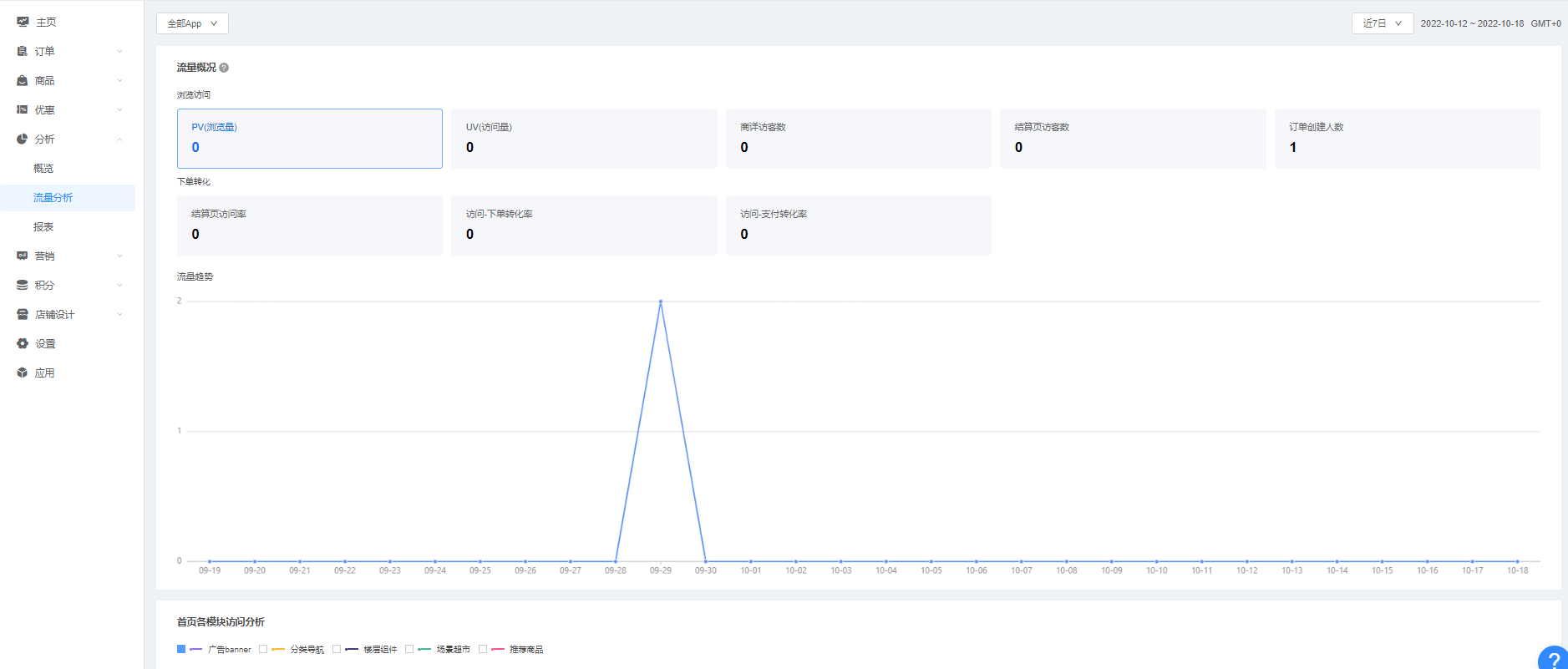Enable the 分类导航 legend checkbox
Viewport: 1568px width, 669px height.
(263, 649)
